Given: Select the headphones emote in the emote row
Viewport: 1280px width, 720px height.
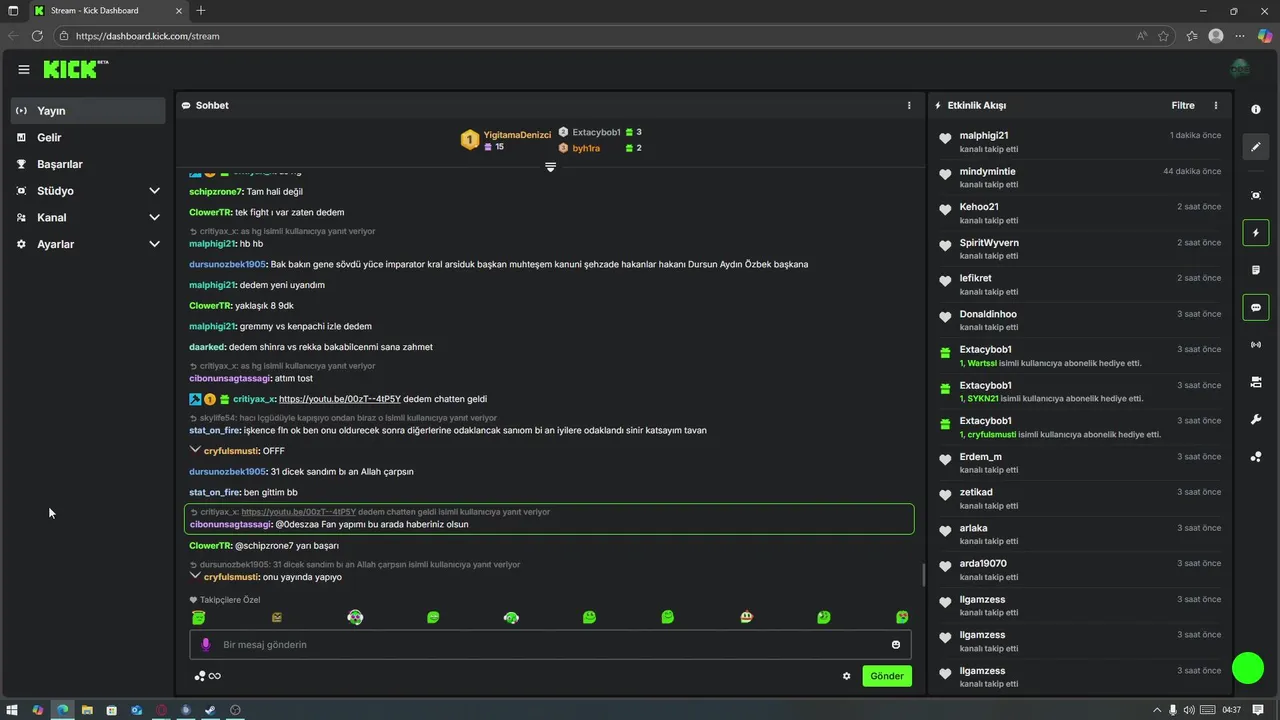Looking at the screenshot, I should (x=511, y=618).
